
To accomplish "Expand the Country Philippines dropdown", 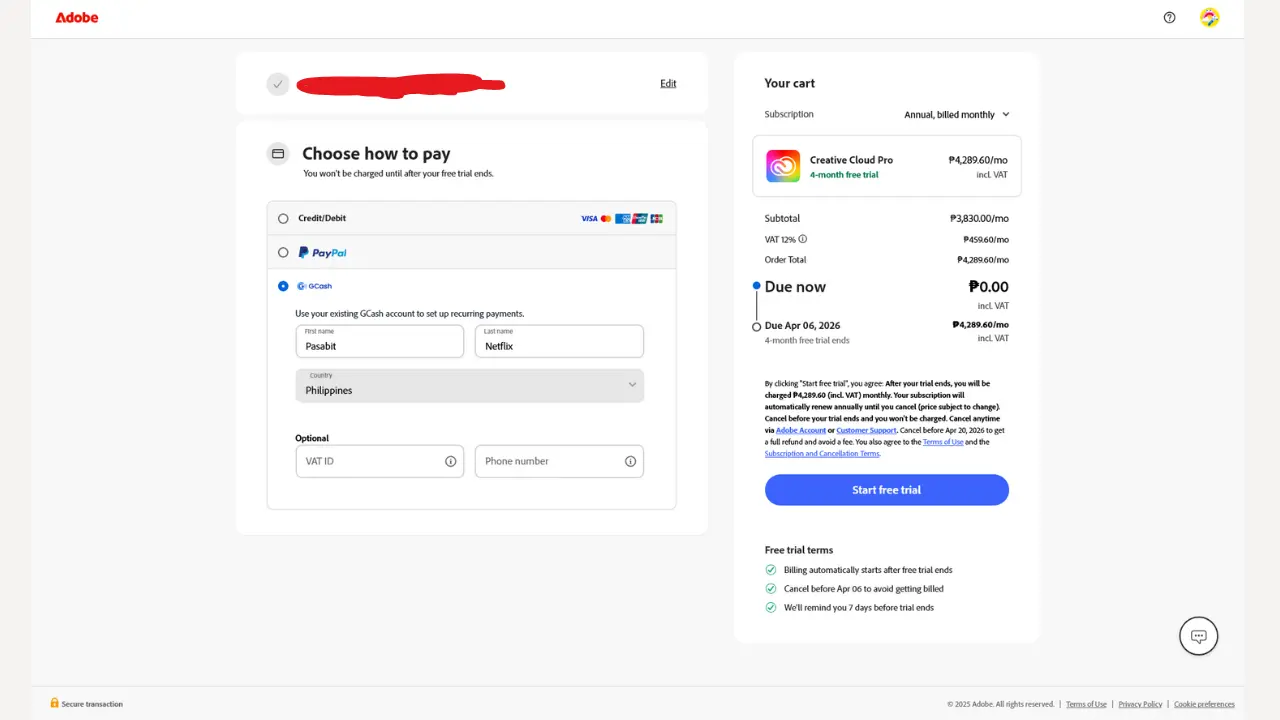I will pos(470,385).
